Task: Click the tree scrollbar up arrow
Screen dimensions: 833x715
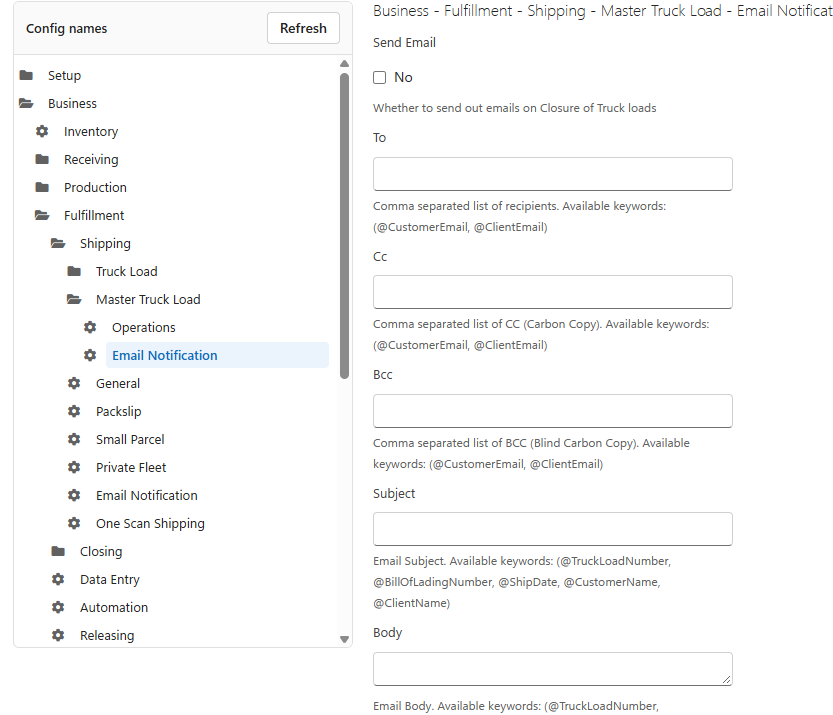Action: (344, 64)
